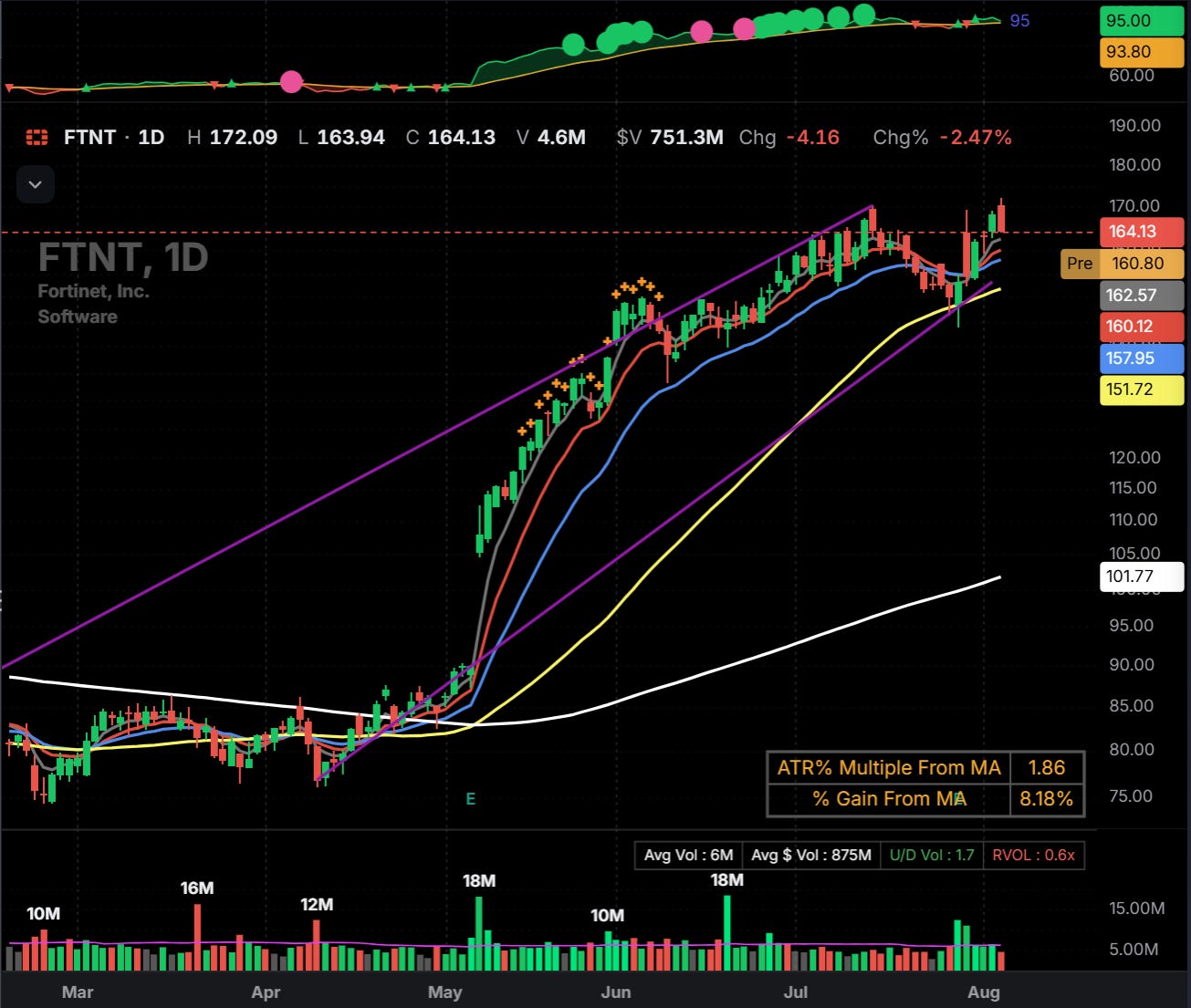Click the U/D Vol : 1.7 cell

tap(932, 856)
